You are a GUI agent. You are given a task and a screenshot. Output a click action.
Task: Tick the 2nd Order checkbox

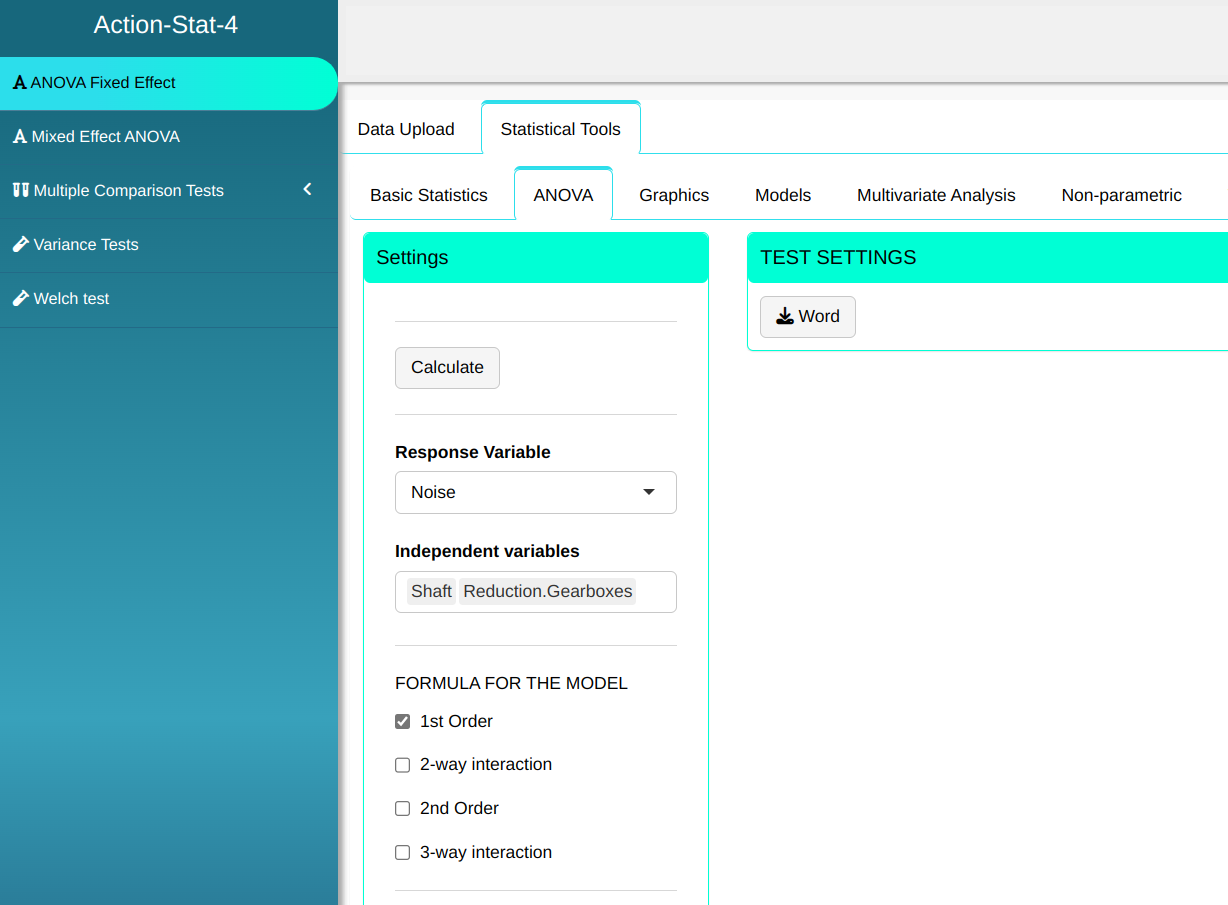(403, 808)
